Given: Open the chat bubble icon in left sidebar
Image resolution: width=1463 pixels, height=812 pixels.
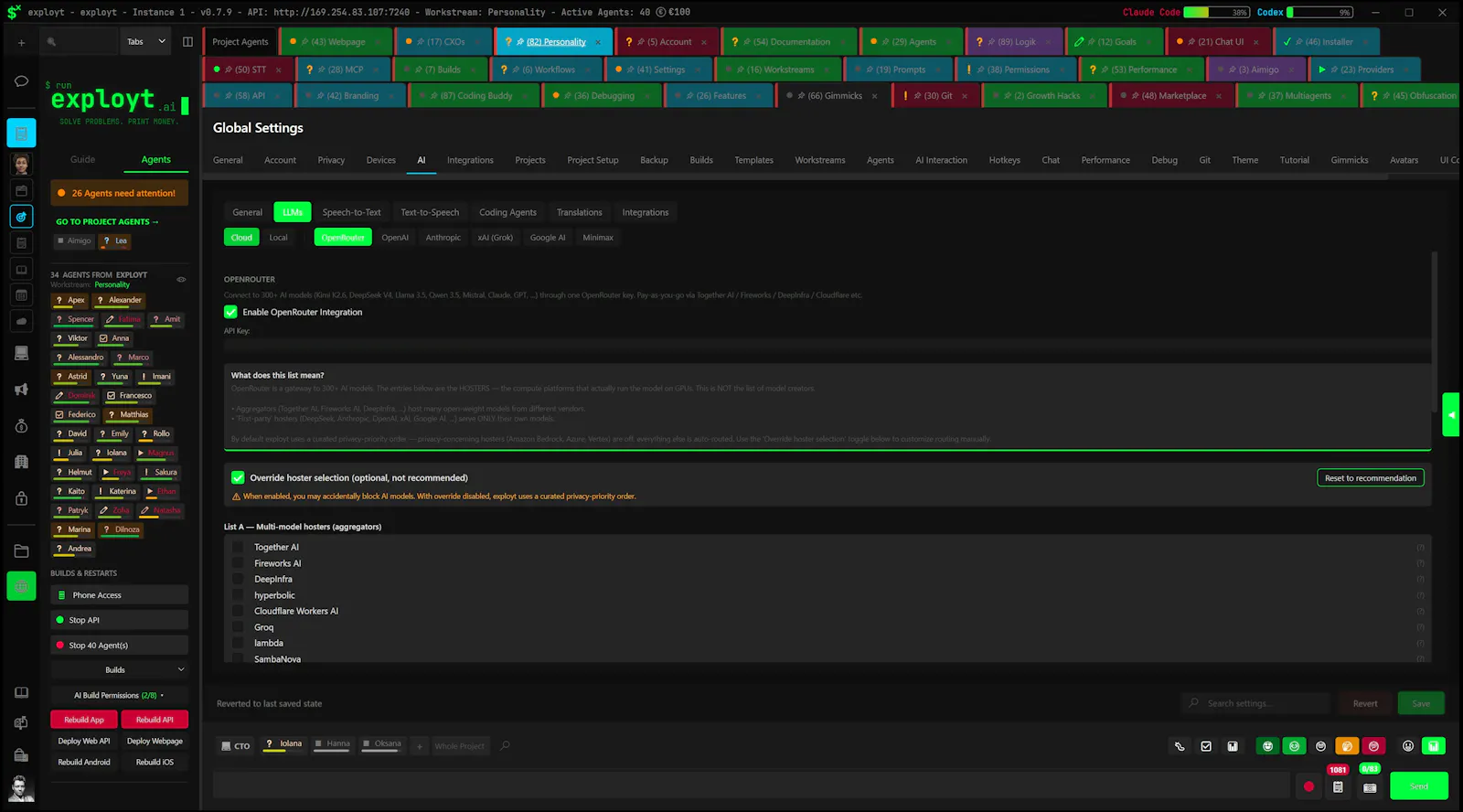Looking at the screenshot, I should (21, 80).
